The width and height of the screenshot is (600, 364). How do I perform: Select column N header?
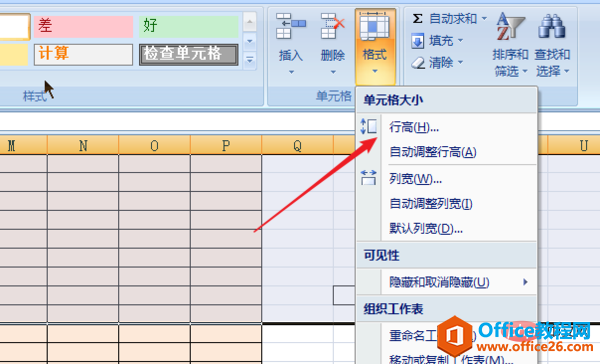[x=83, y=145]
